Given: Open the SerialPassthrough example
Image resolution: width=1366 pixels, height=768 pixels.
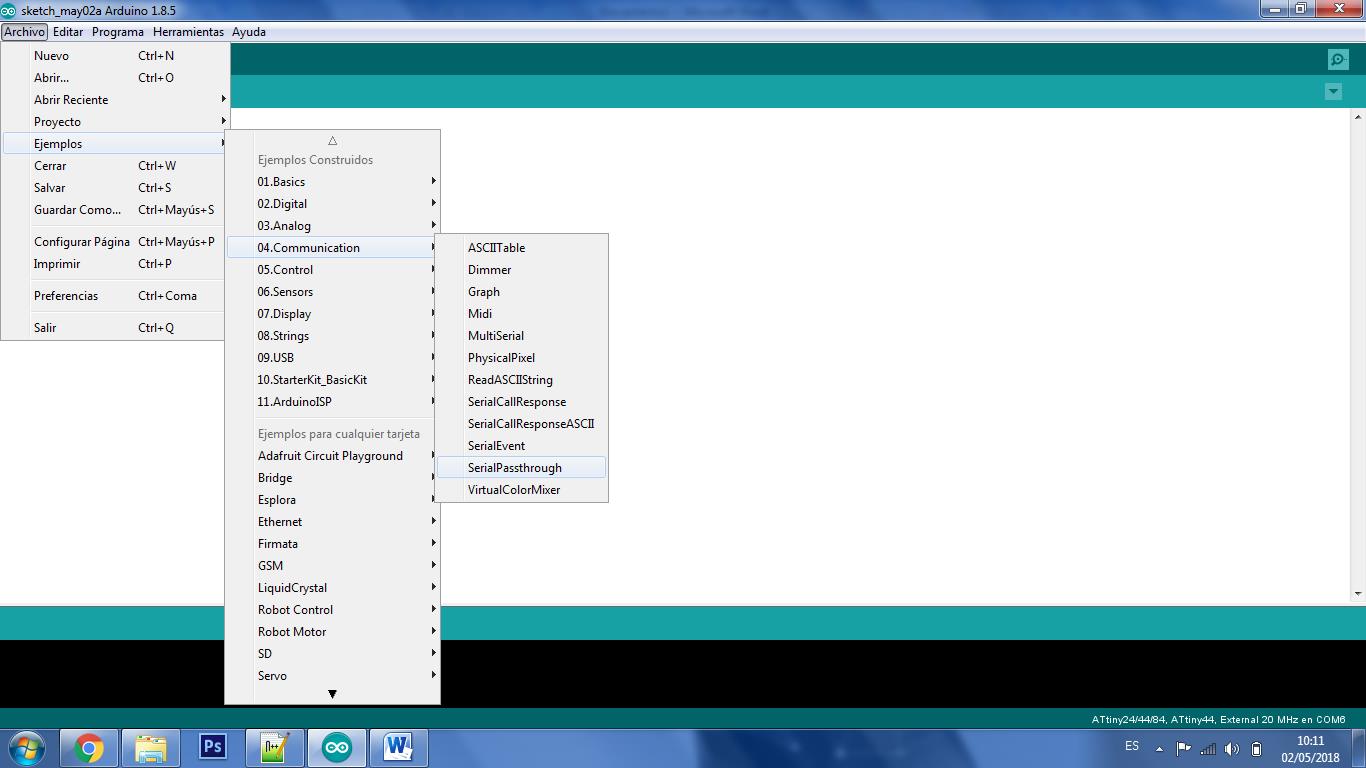Looking at the screenshot, I should pos(521,468).
